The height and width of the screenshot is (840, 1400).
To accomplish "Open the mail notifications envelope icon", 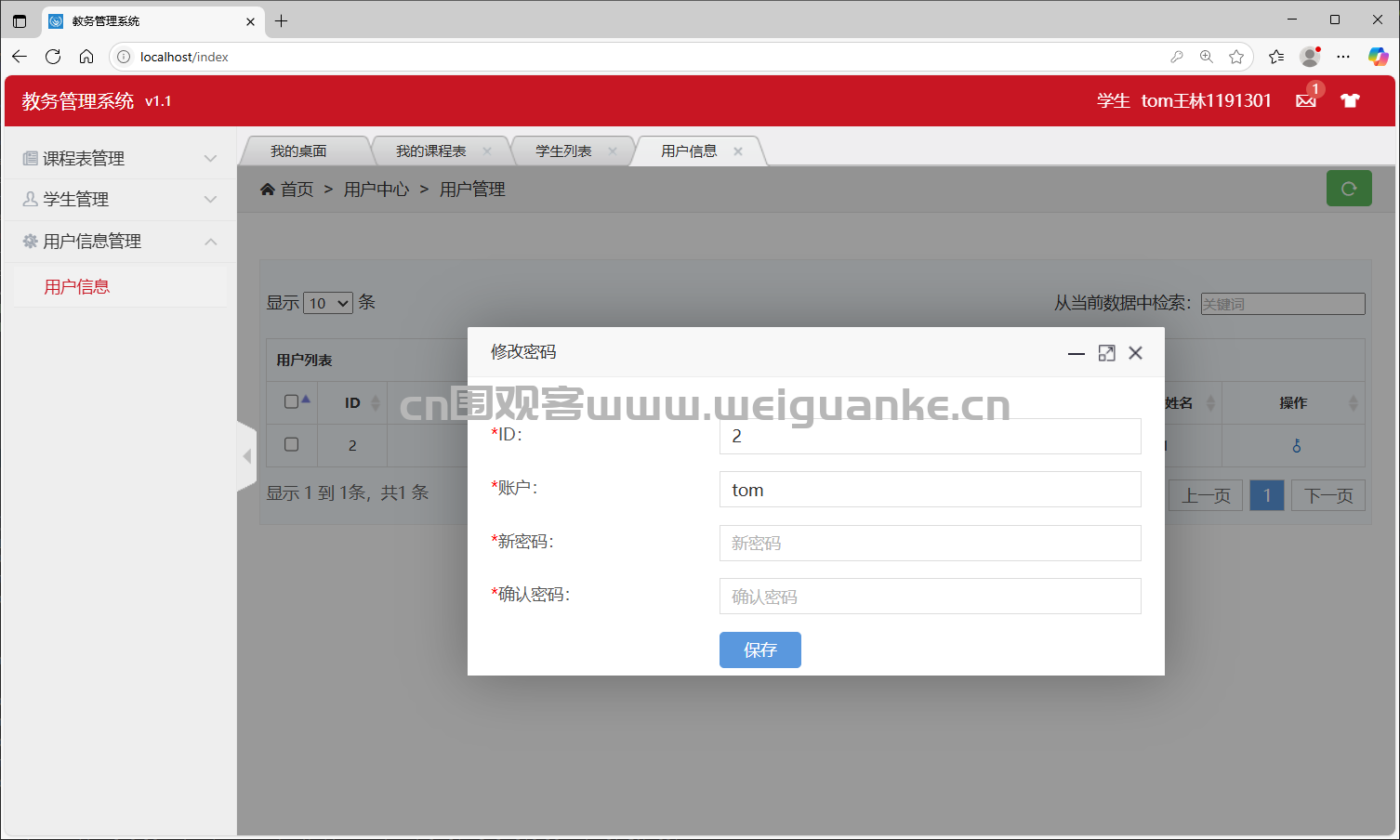I will click(1306, 100).
